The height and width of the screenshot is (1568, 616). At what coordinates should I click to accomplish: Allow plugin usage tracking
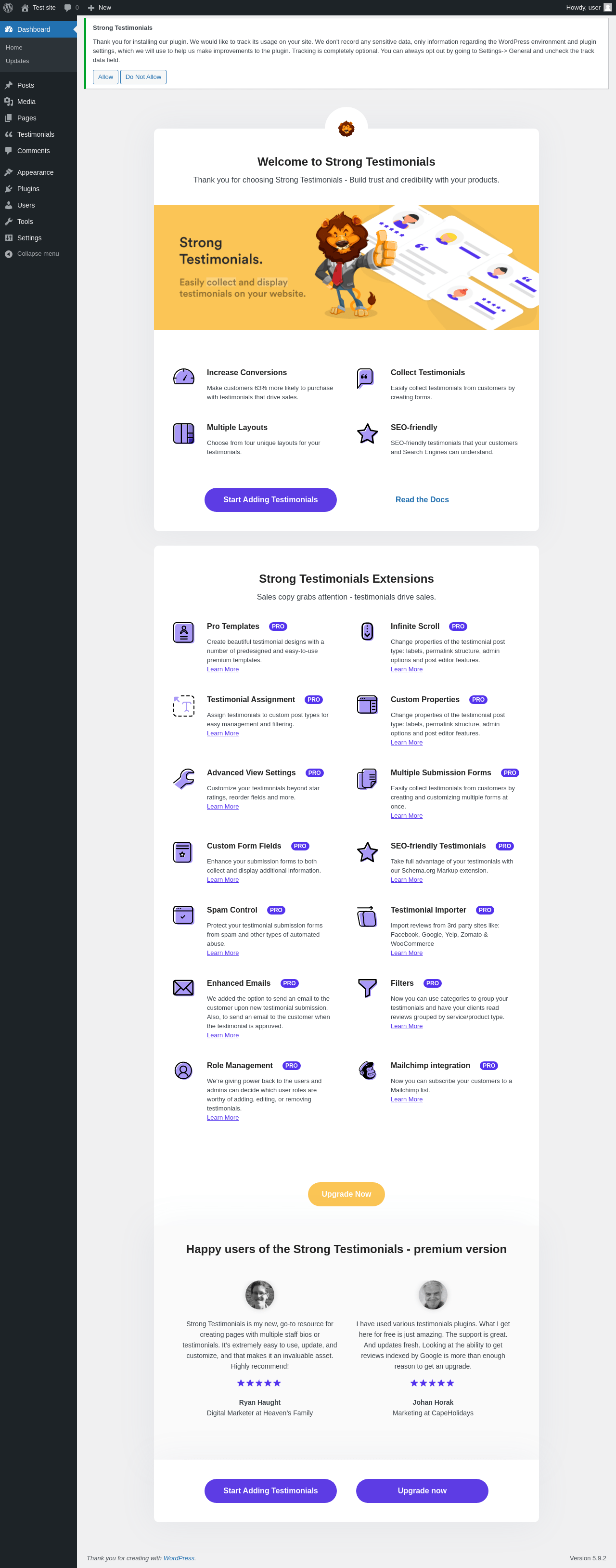[x=105, y=77]
